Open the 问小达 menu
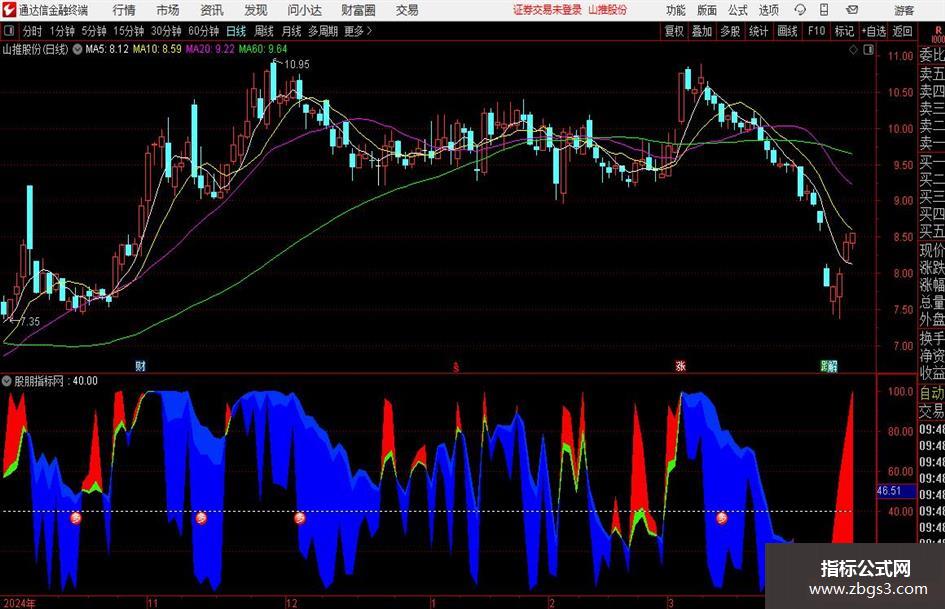945x609 pixels. [305, 10]
